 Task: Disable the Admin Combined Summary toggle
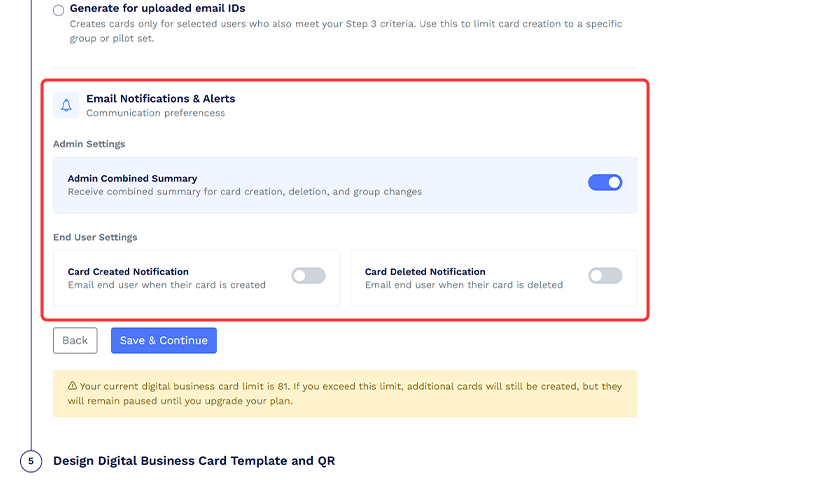(605, 182)
